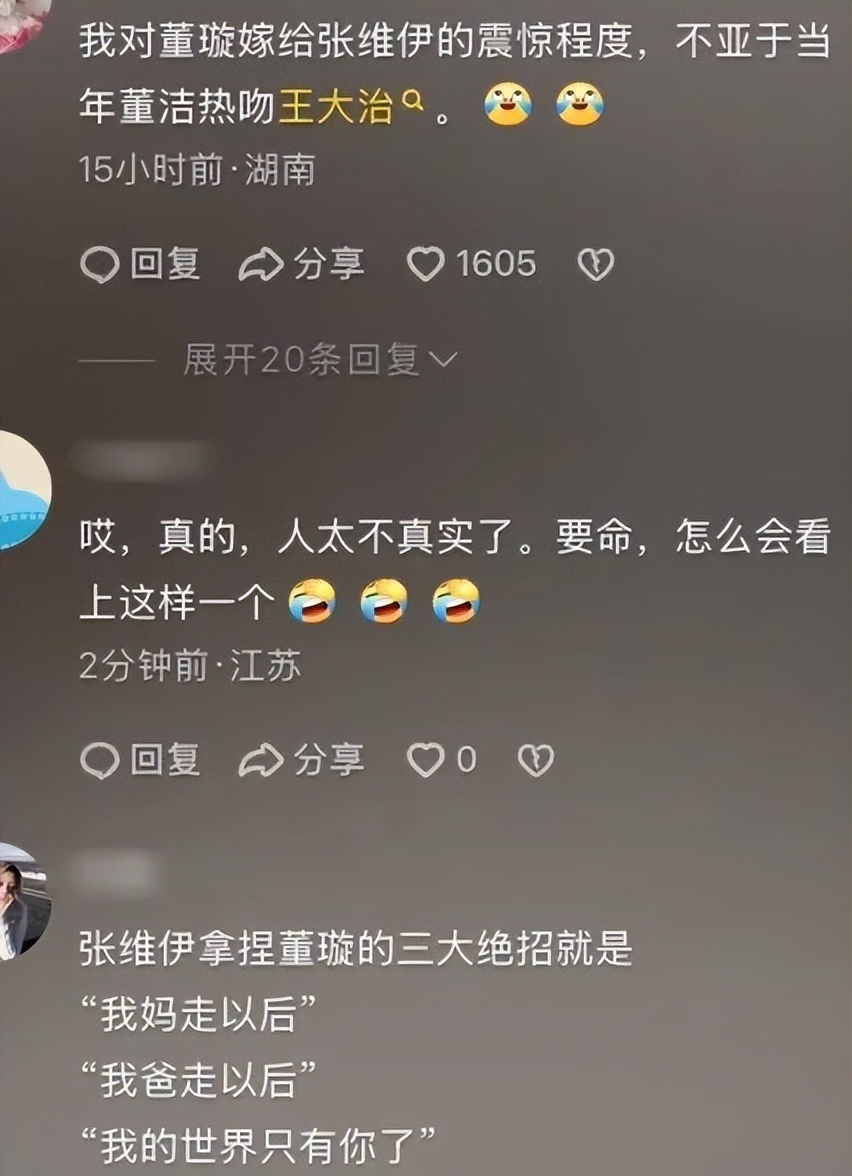Like the Jiangsu comment with 0 likes
852x1176 pixels.
pos(425,761)
